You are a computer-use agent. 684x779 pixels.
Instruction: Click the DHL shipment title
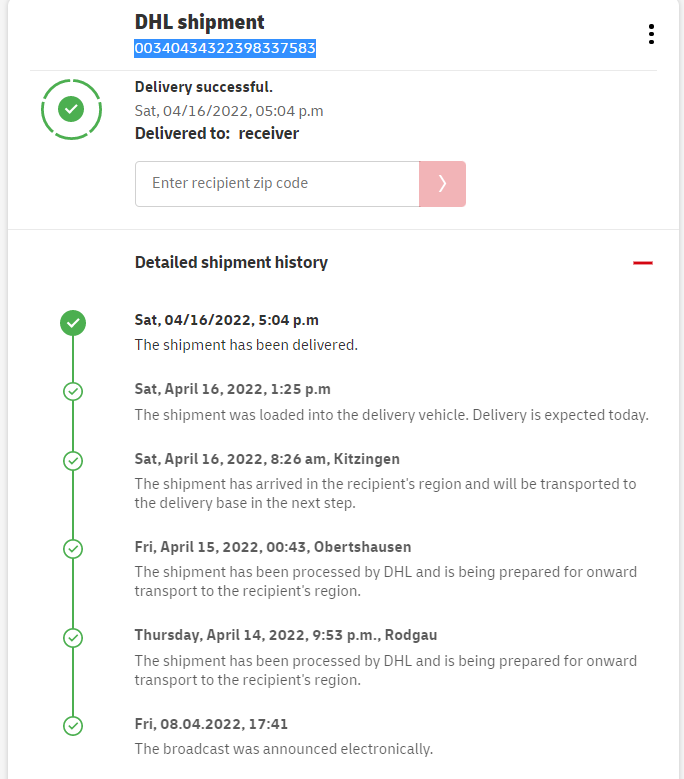(200, 22)
